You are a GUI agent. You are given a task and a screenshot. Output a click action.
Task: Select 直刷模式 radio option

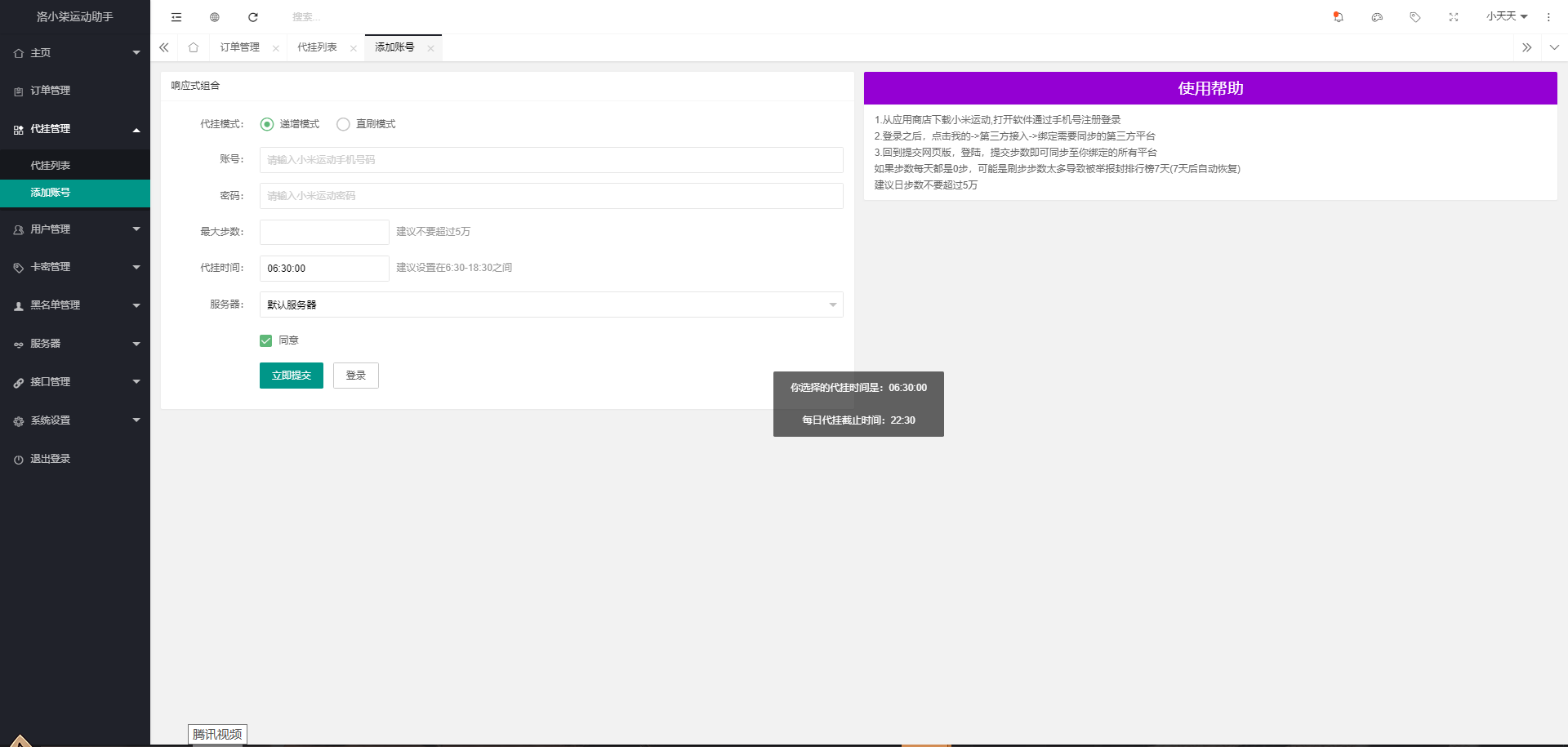coord(343,124)
